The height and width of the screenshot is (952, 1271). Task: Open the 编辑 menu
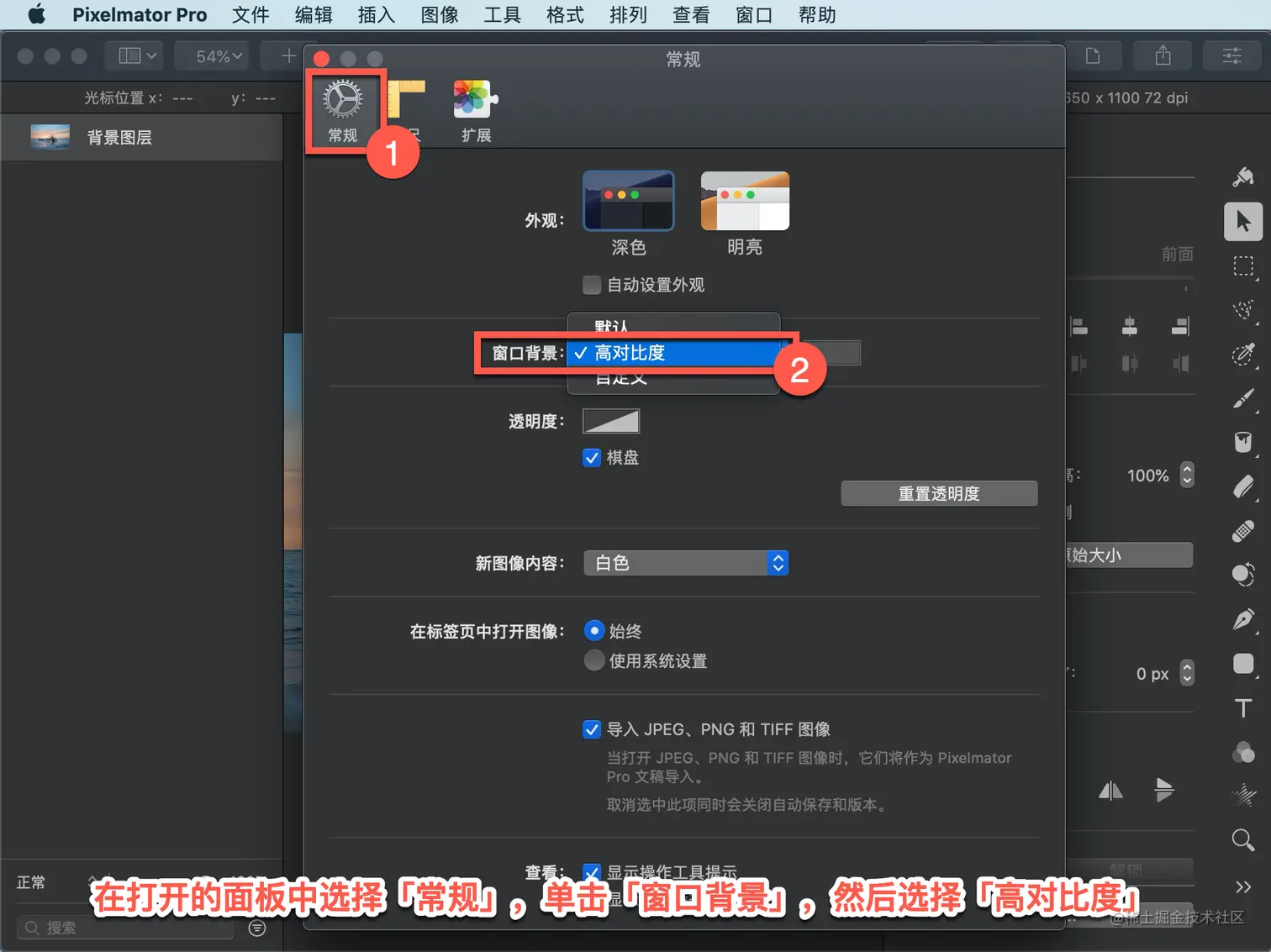314,15
